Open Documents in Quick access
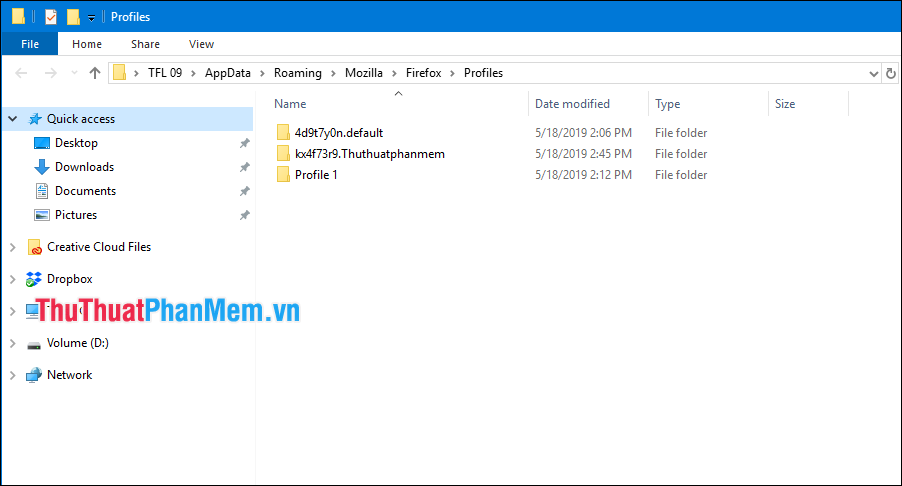The height and width of the screenshot is (486, 902). point(85,191)
